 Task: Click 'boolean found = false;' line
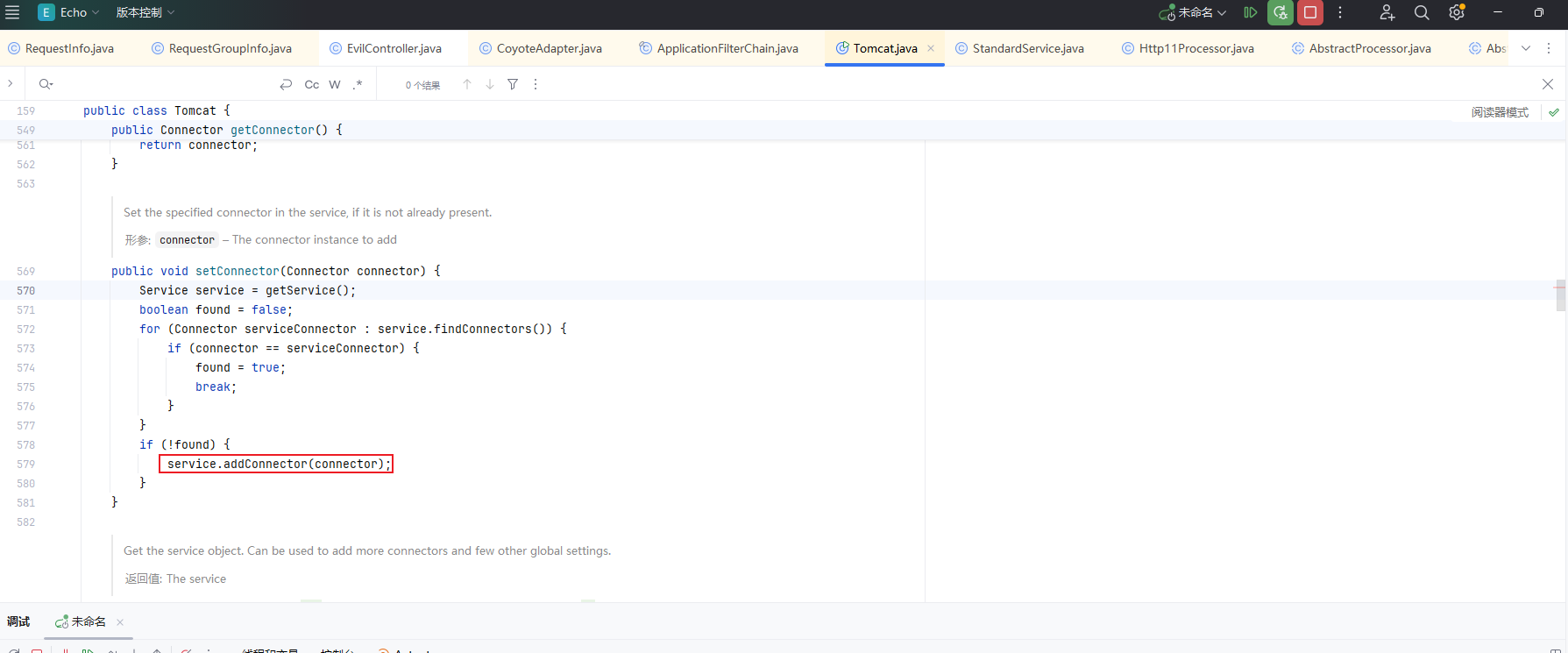click(216, 309)
